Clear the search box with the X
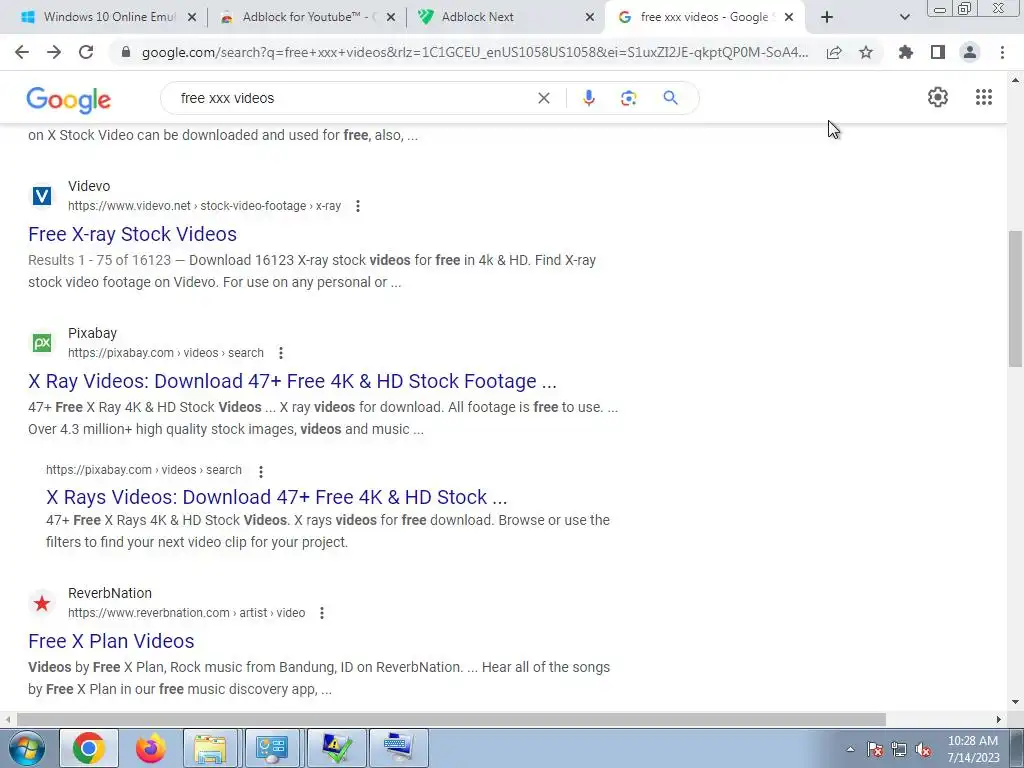The width and height of the screenshot is (1024, 768). 543,98
